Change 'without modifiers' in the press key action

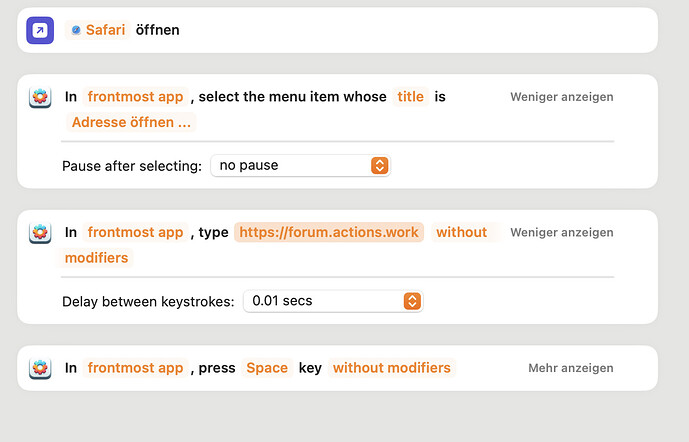coord(391,368)
